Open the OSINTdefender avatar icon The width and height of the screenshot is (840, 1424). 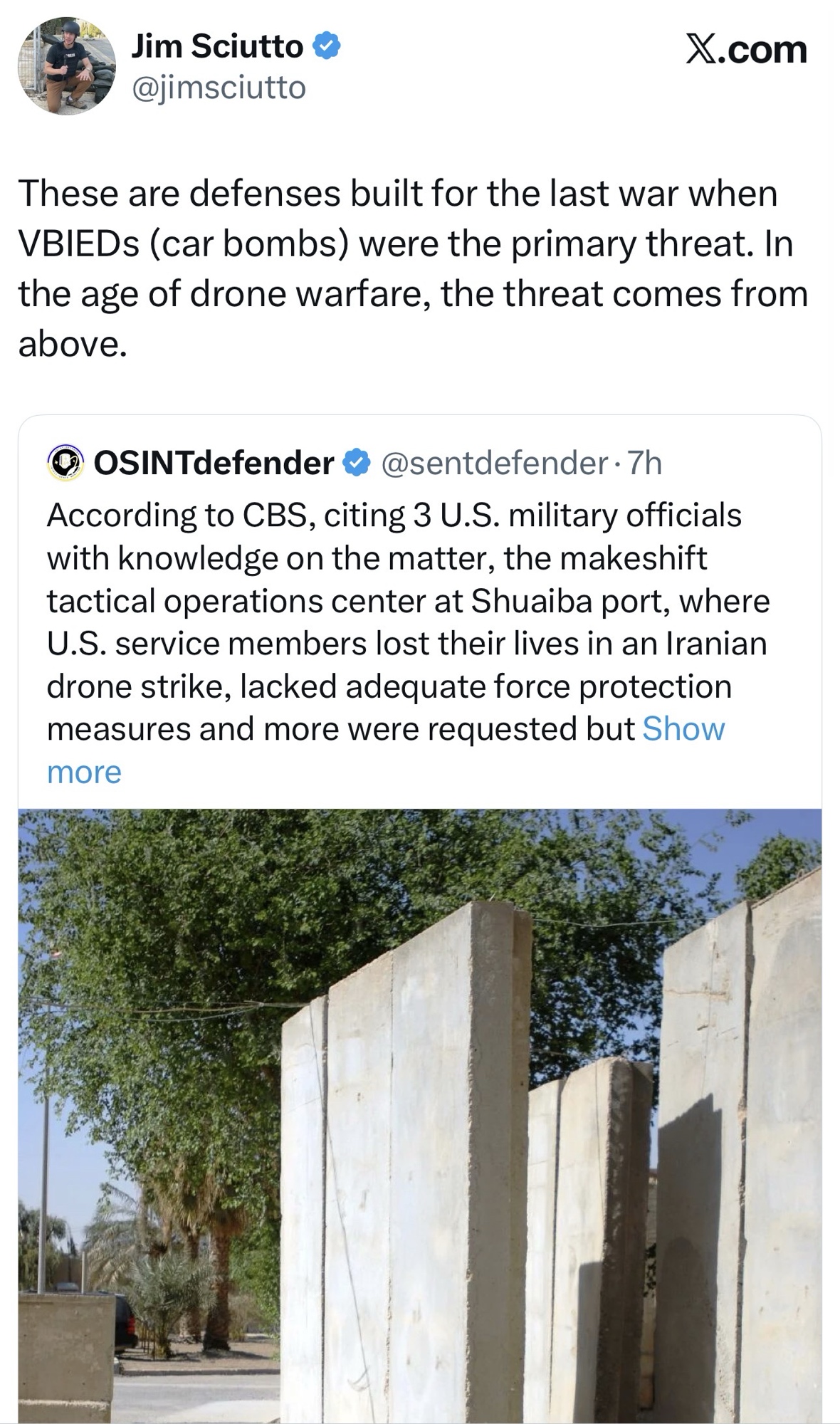(x=65, y=464)
